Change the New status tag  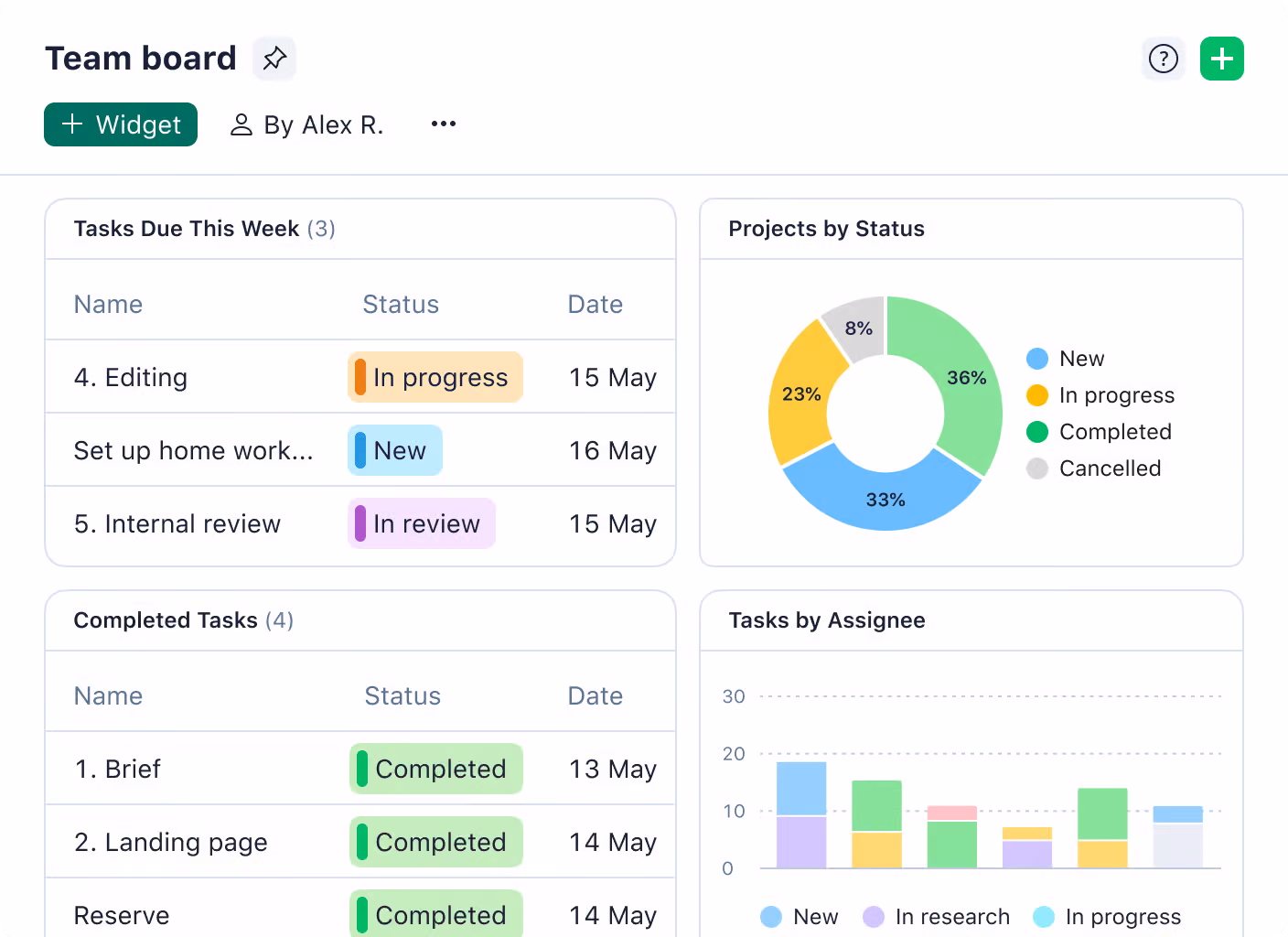(395, 450)
